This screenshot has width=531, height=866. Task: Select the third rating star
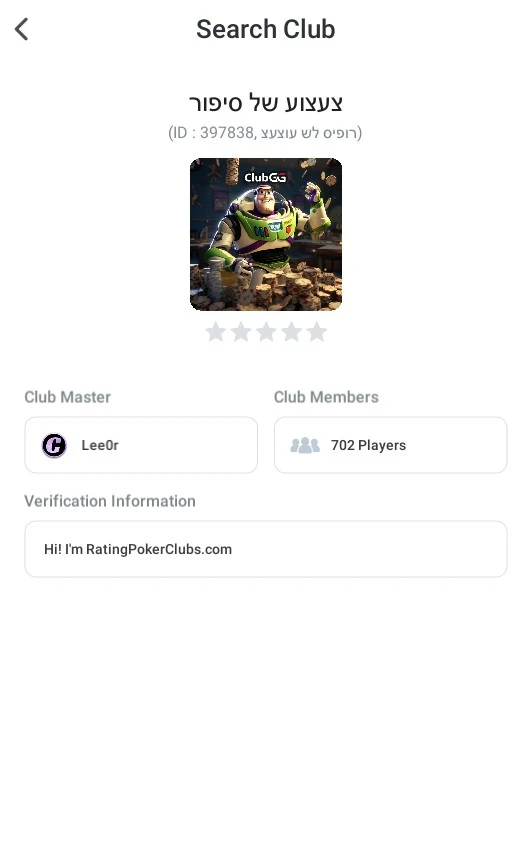pos(266,332)
